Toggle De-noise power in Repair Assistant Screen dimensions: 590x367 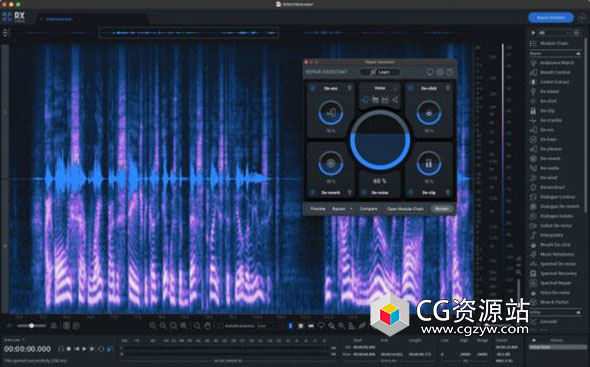coord(364,193)
